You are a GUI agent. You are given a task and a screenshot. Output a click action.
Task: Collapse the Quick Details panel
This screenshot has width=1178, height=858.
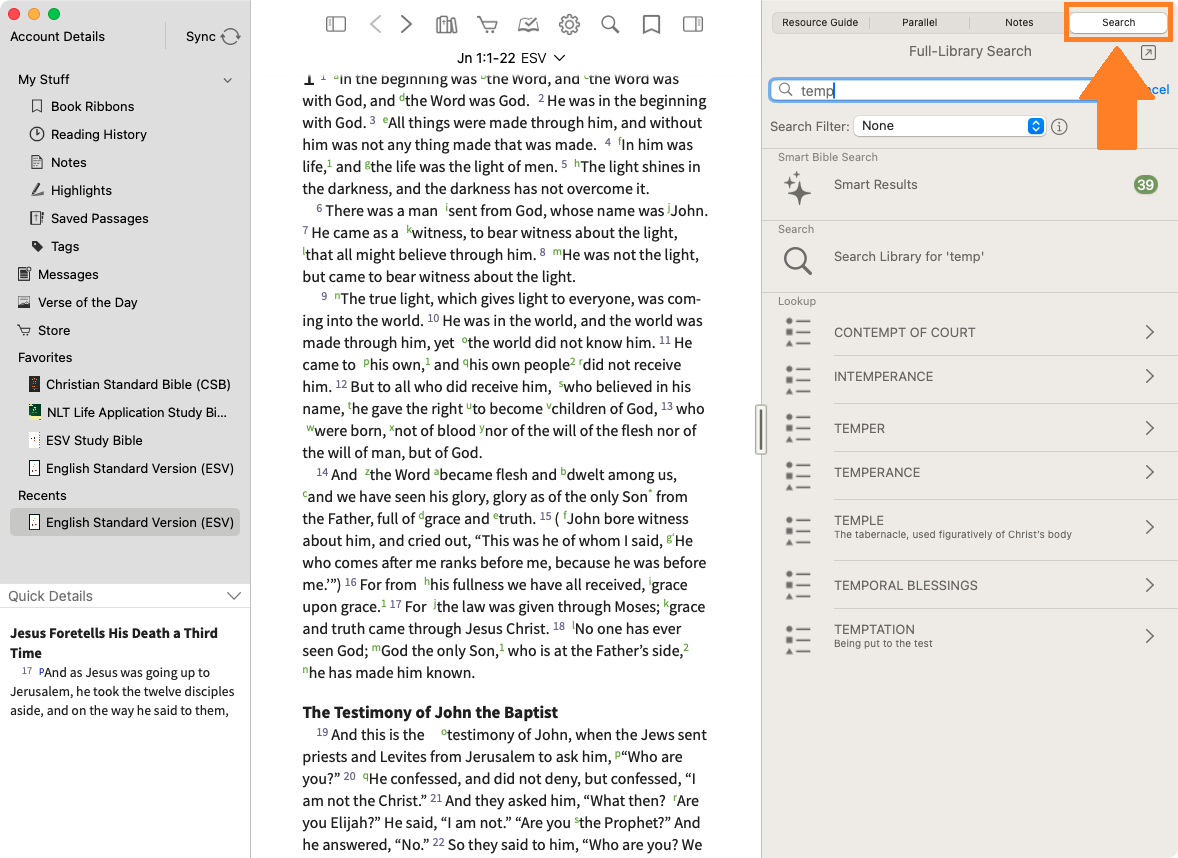(x=234, y=596)
